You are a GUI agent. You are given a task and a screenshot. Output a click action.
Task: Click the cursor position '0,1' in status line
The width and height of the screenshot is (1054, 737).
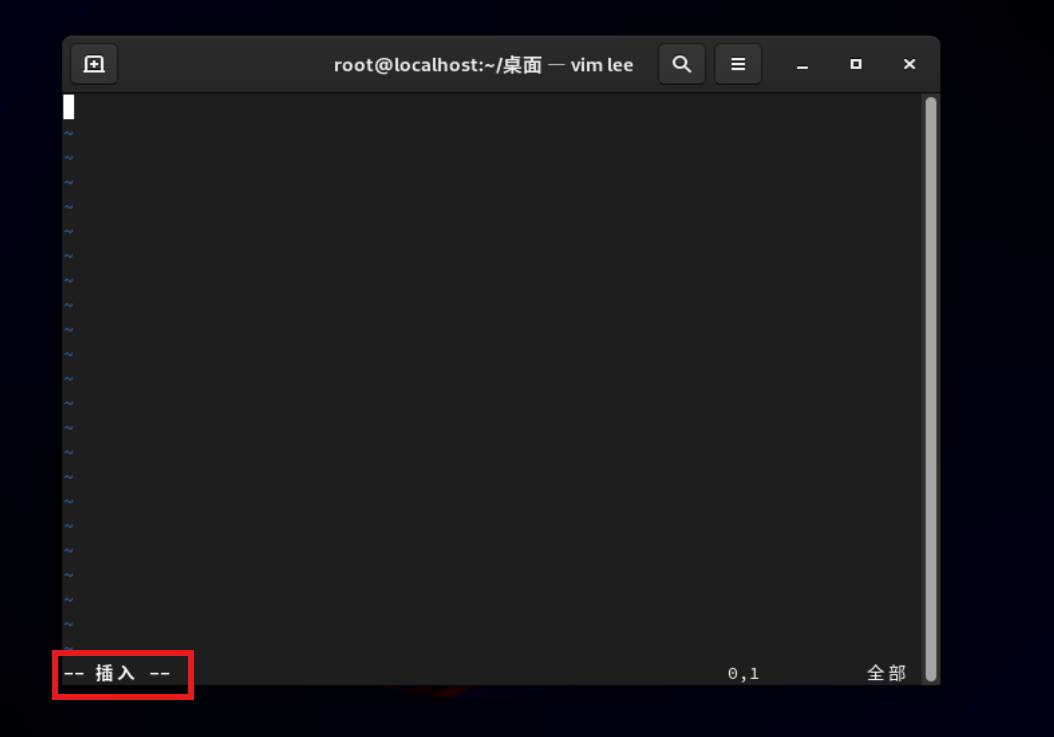[x=743, y=674]
